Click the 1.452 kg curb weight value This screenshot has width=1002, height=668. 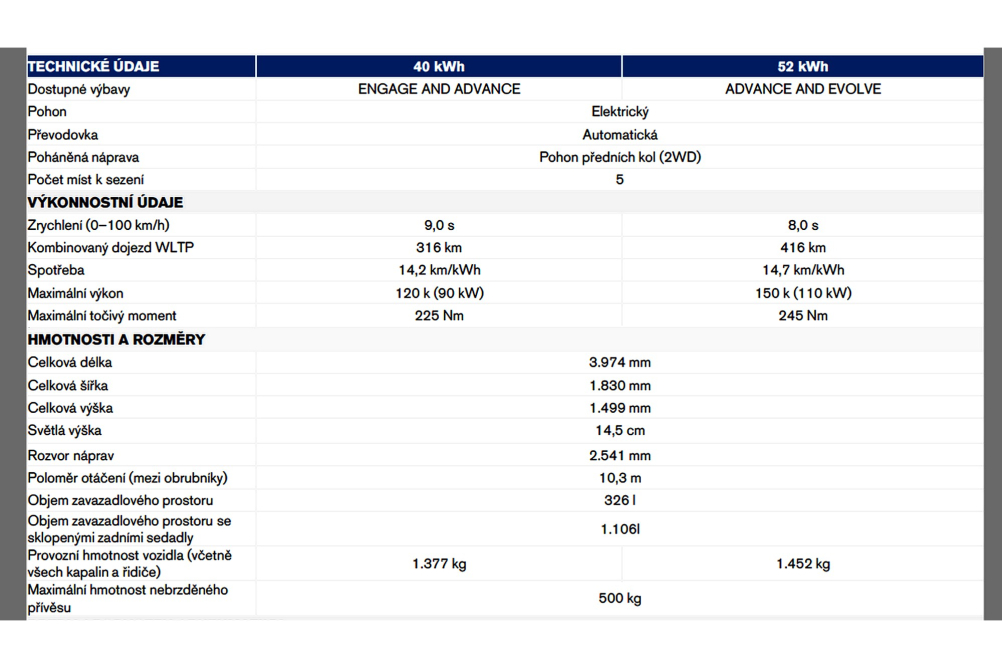click(802, 564)
